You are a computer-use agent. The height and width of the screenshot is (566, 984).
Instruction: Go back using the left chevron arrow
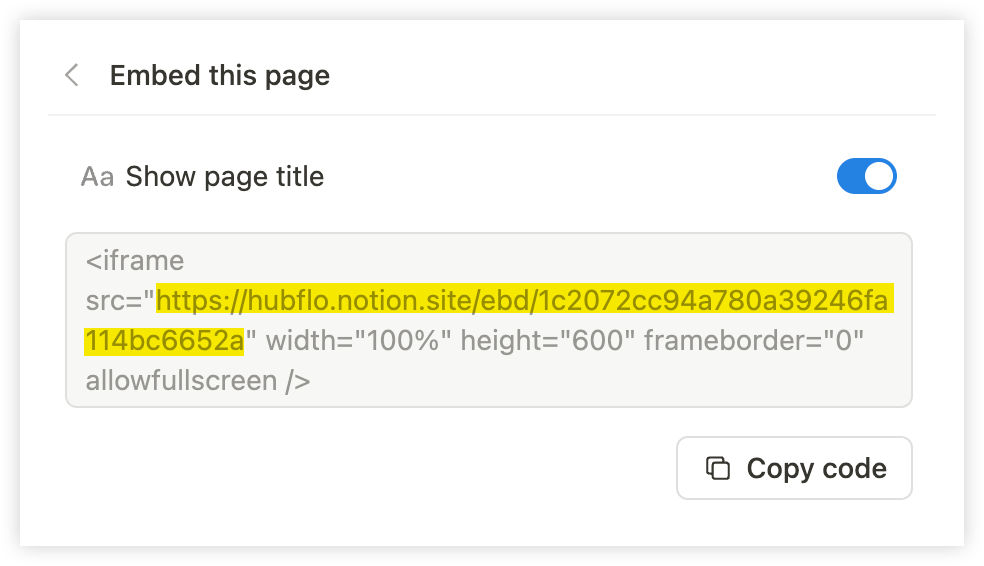[x=72, y=75]
